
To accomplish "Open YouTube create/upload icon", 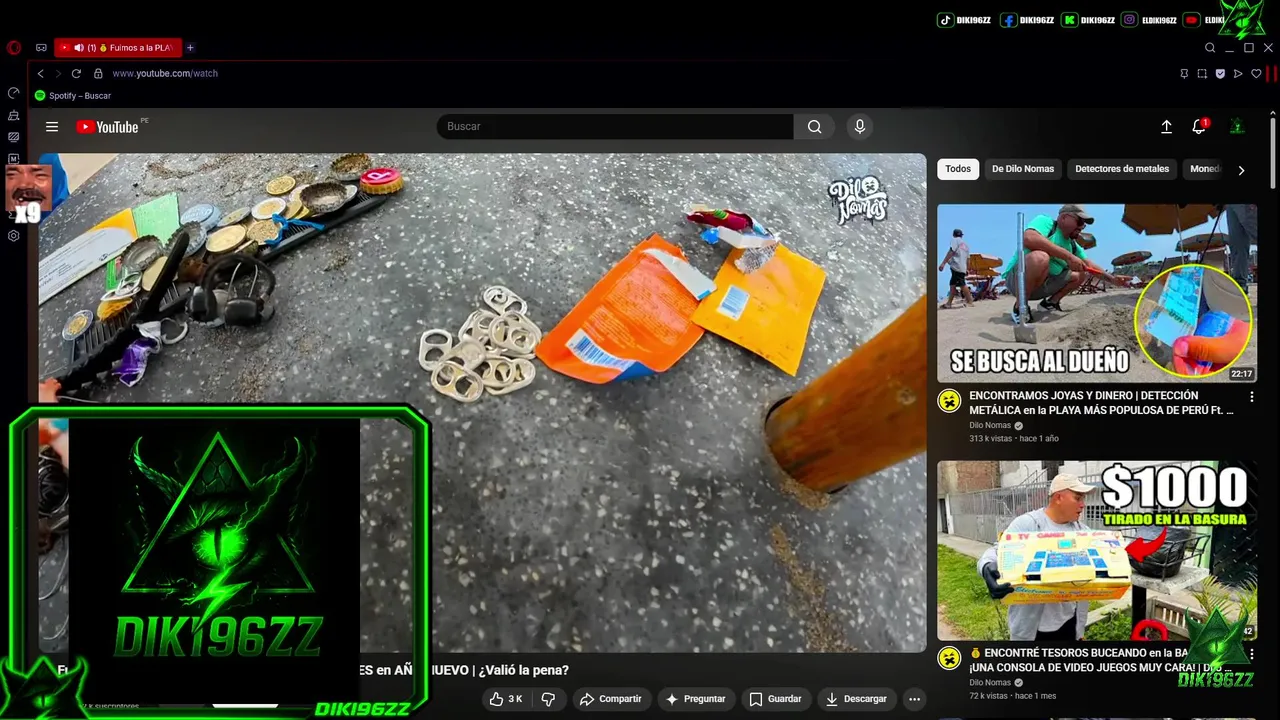I will 1166,127.
